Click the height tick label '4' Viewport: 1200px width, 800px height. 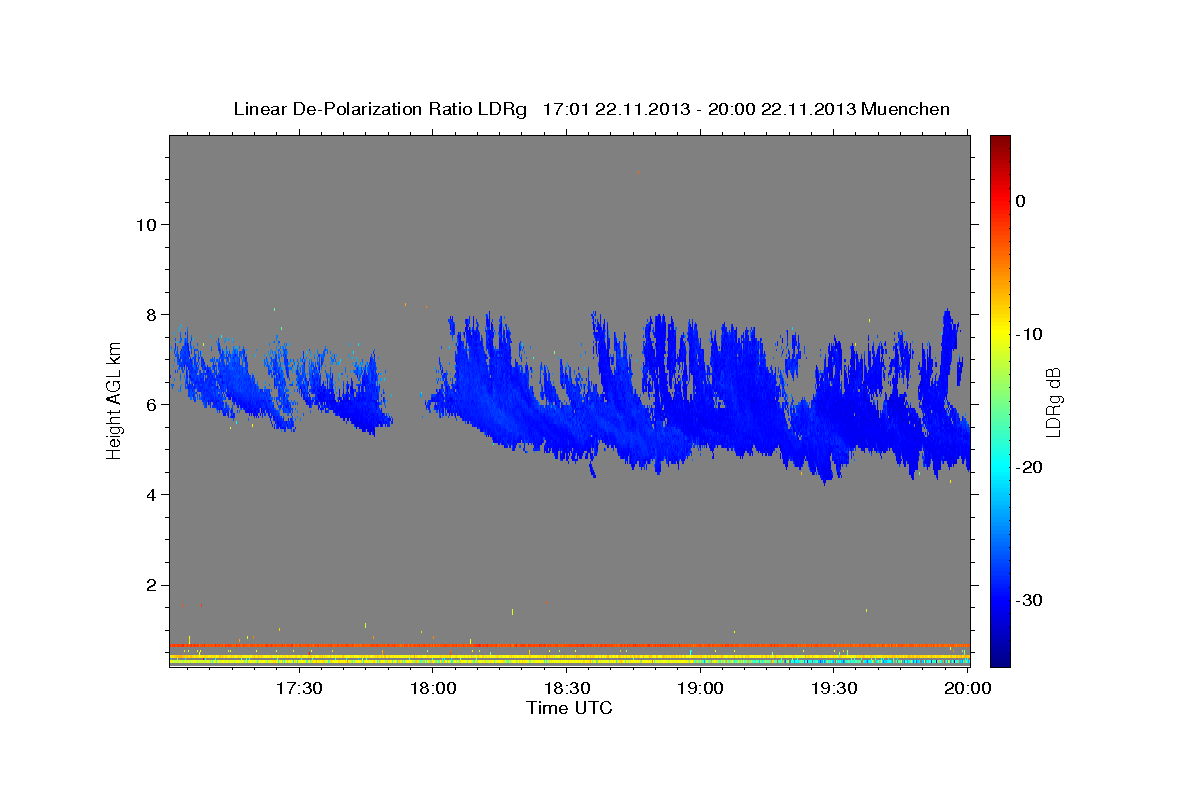tap(149, 495)
